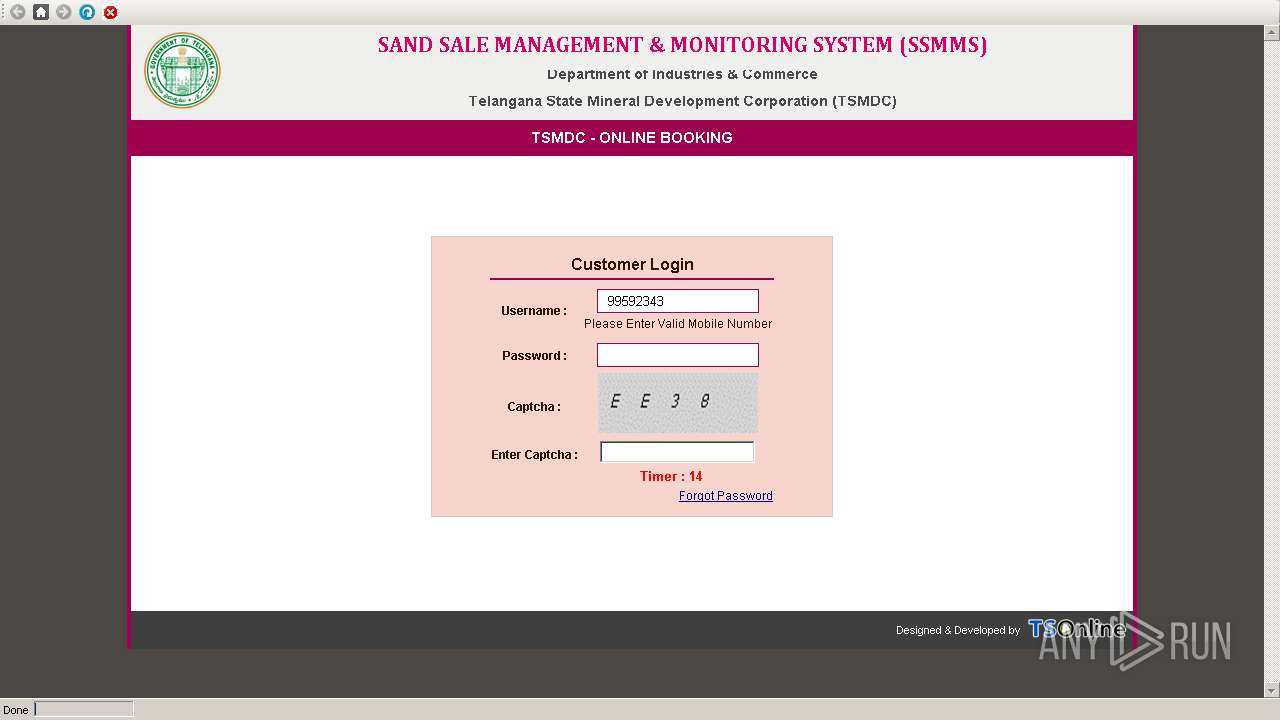Click the browser back arrow icon

pos(17,12)
